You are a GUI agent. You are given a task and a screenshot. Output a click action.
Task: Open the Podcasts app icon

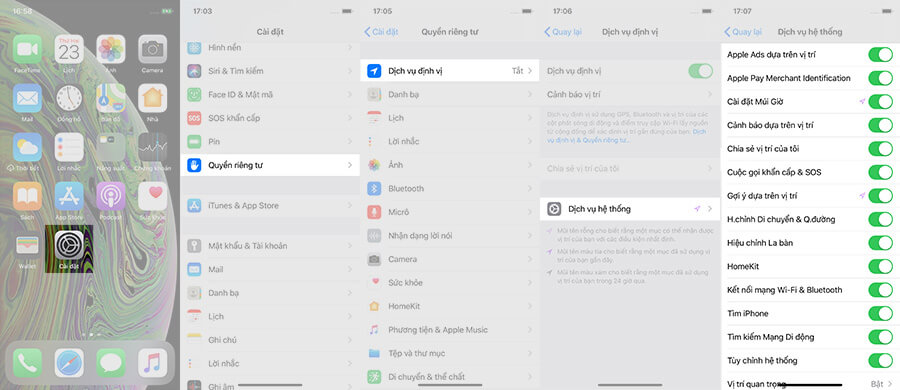111,196
